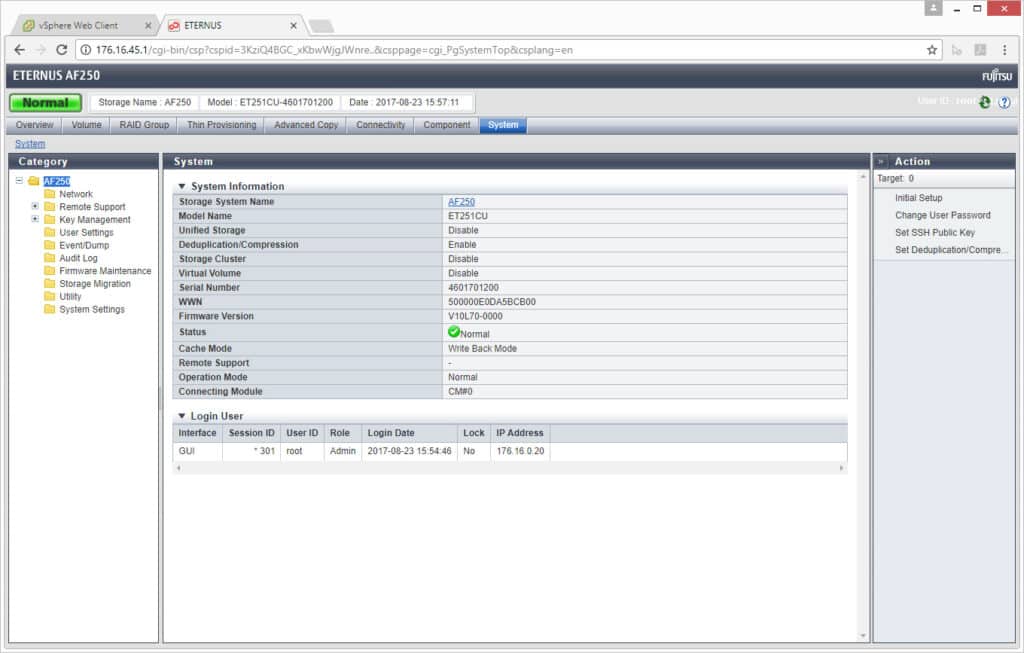Select User Settings in category tree
Screen dimensions: 1024x653
[x=86, y=232]
